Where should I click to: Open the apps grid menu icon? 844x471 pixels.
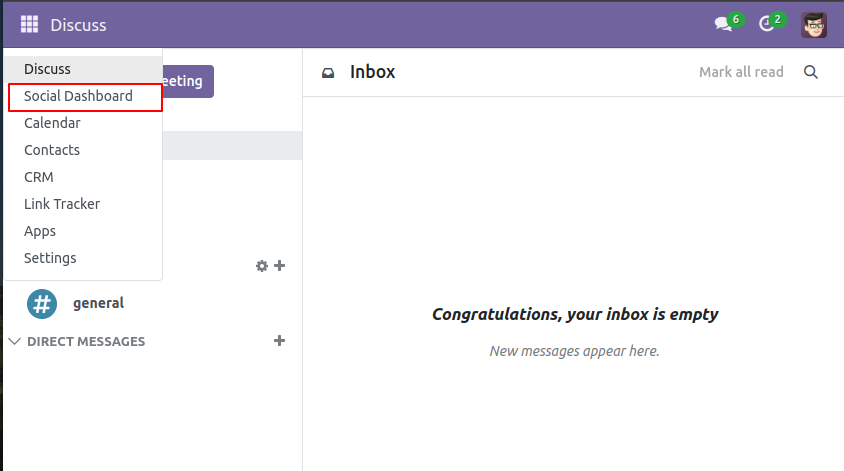coord(29,24)
